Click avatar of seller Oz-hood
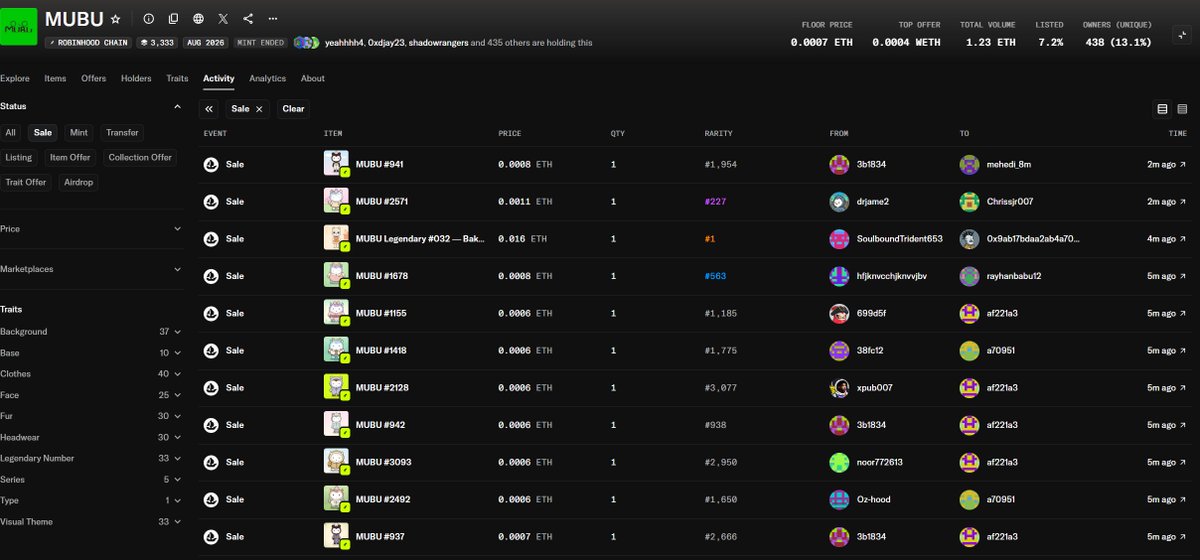Image resolution: width=1200 pixels, height=560 pixels. click(x=839, y=500)
